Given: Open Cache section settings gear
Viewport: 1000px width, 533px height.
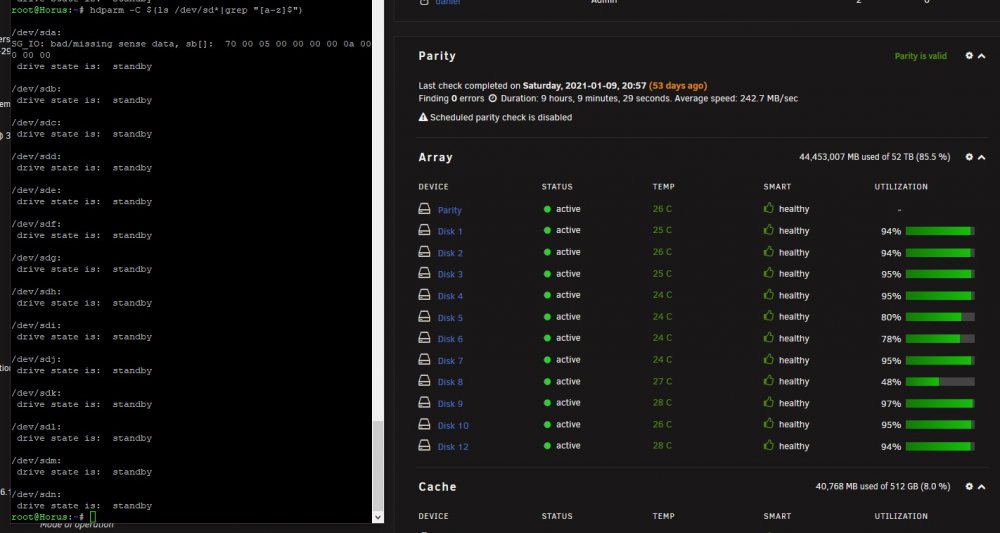Looking at the screenshot, I should pos(969,486).
